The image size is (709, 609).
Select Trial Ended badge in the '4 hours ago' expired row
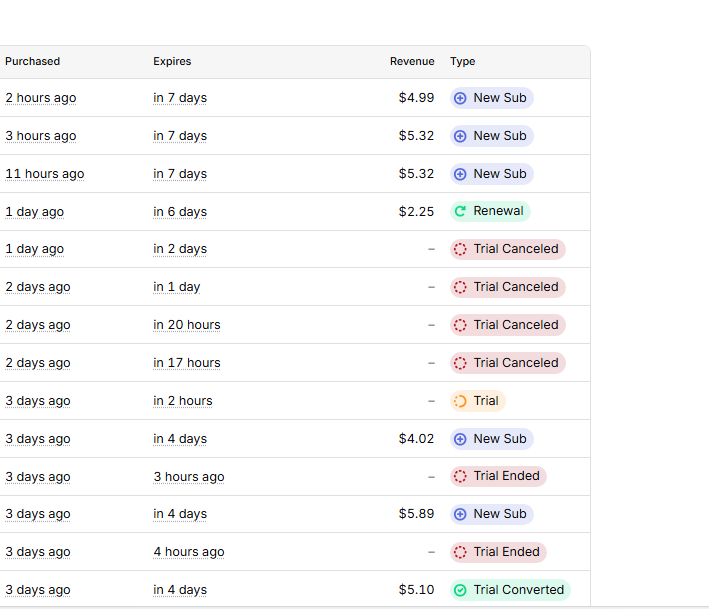tap(498, 552)
